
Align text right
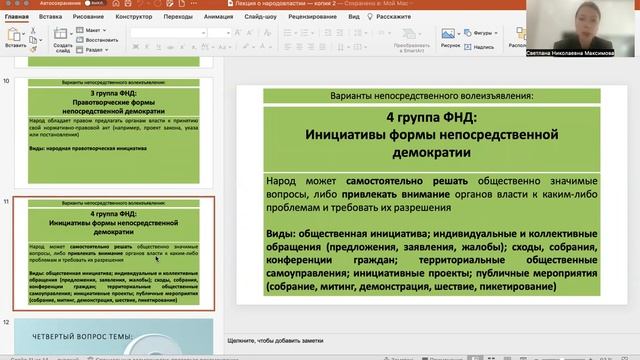(311, 47)
